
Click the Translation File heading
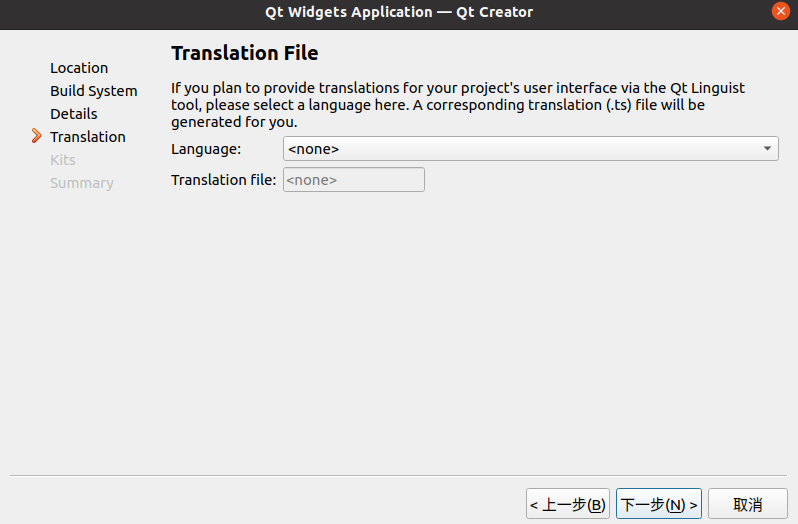click(x=244, y=53)
